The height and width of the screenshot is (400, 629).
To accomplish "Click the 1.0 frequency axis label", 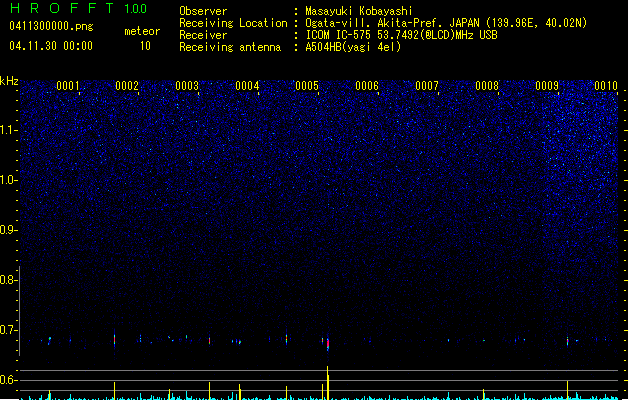I will click(x=9, y=180).
